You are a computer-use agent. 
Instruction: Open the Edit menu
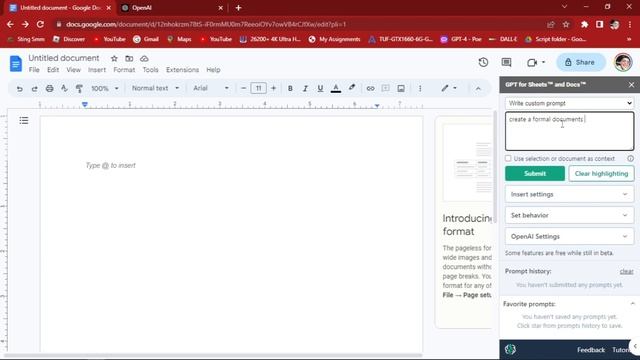53,70
